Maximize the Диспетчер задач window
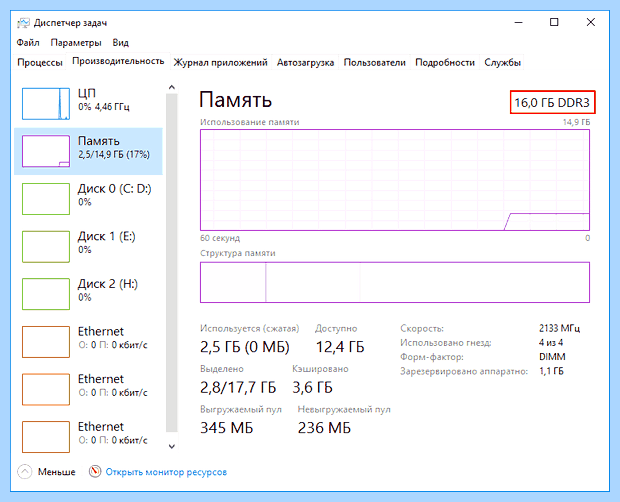Image resolution: width=620 pixels, height=502 pixels. [554, 22]
